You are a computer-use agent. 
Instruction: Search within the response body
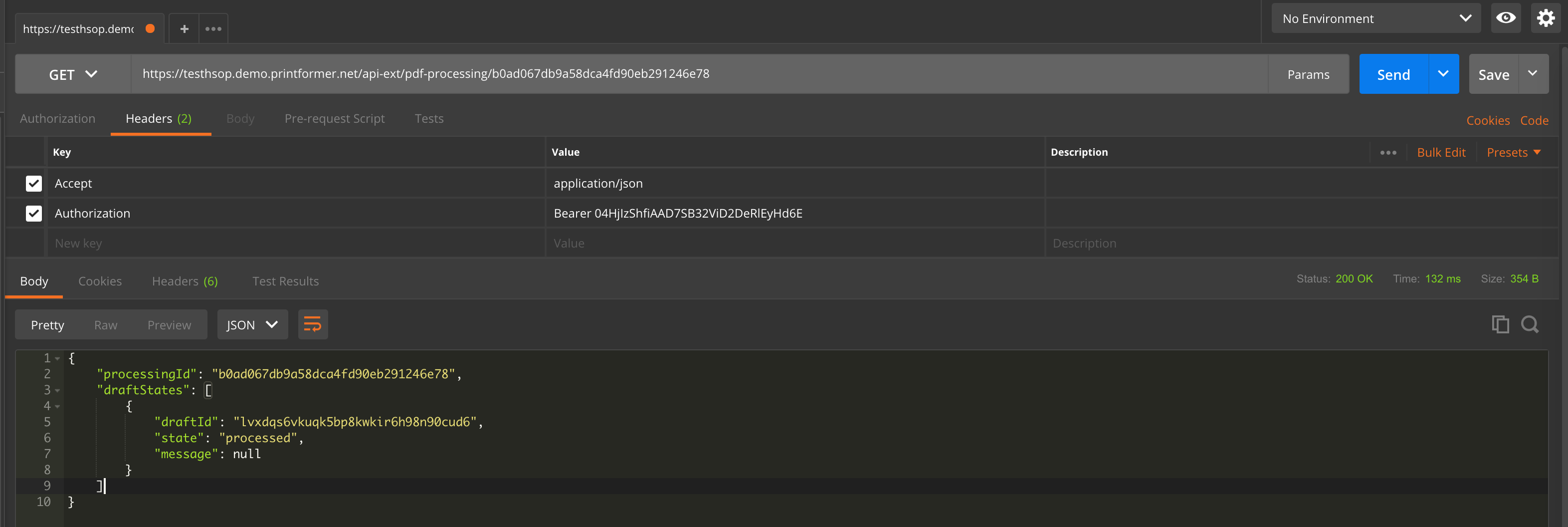pos(1530,324)
